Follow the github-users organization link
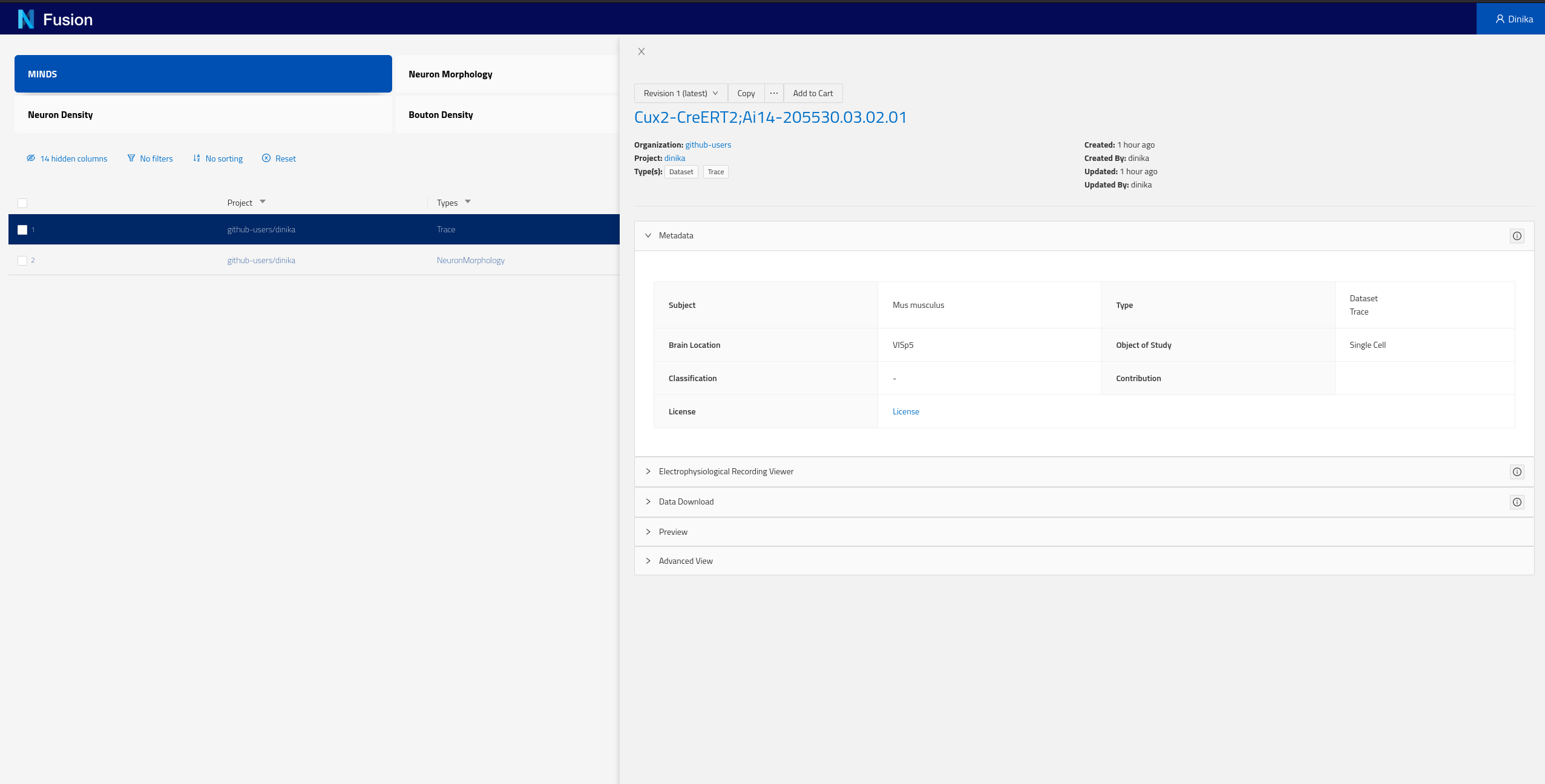 pyautogui.click(x=708, y=145)
